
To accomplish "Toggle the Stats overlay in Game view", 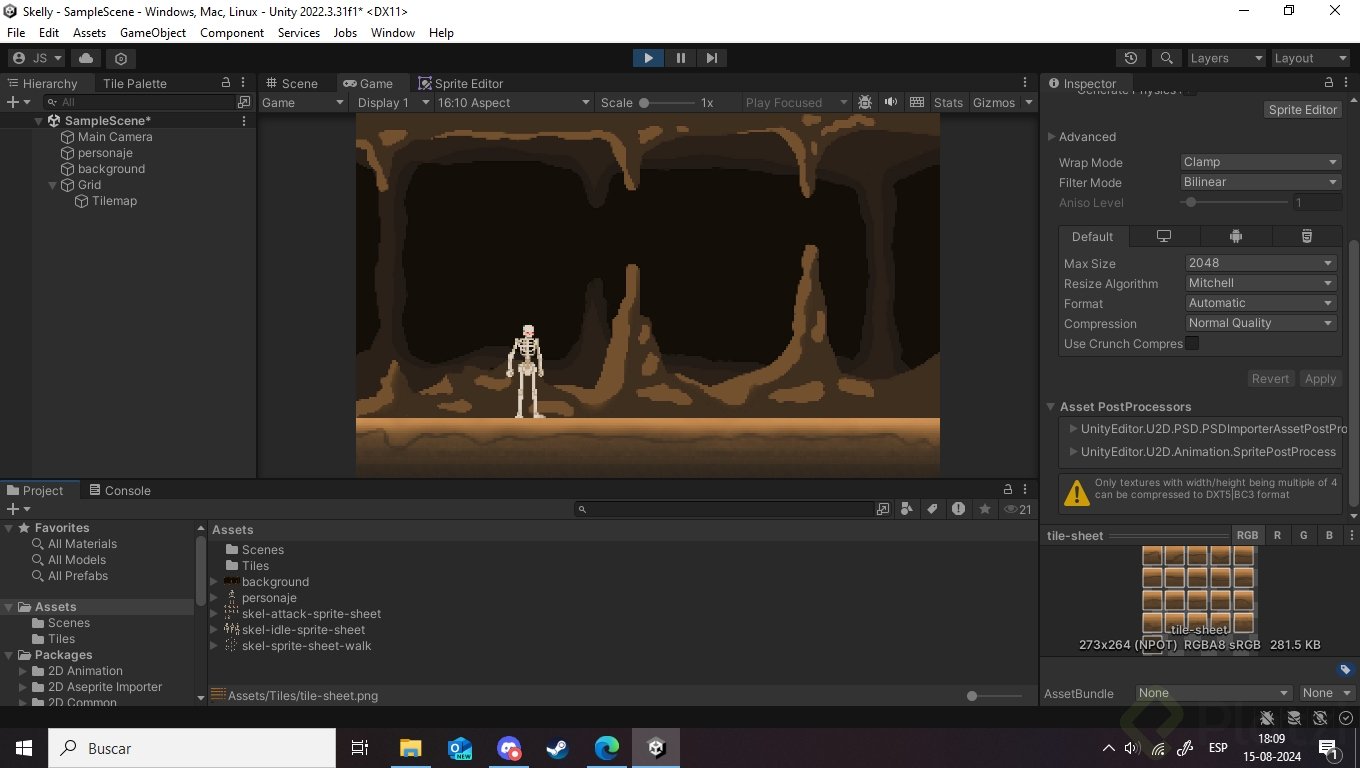I will tap(948, 102).
